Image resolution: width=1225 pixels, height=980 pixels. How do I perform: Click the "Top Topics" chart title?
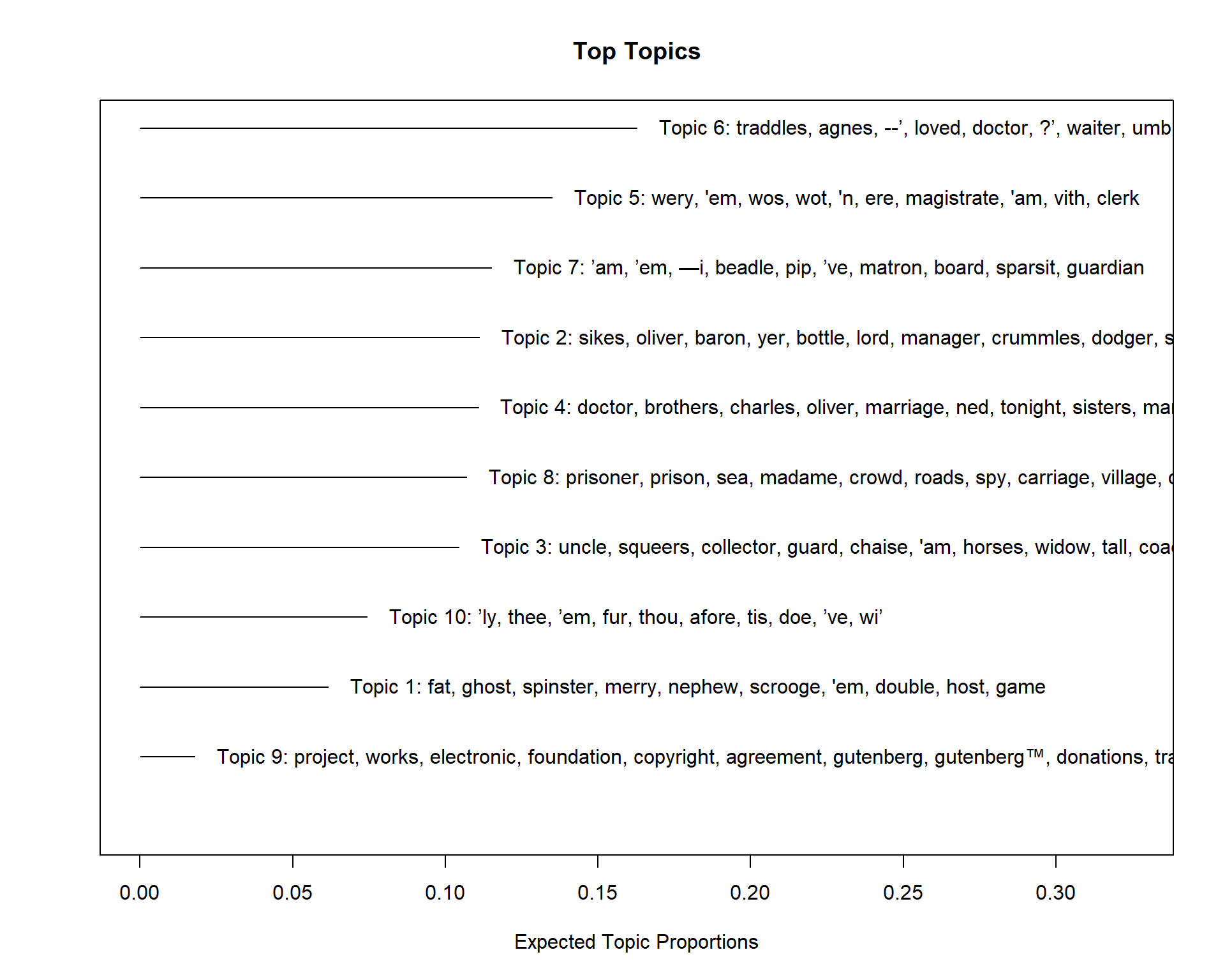(636, 52)
